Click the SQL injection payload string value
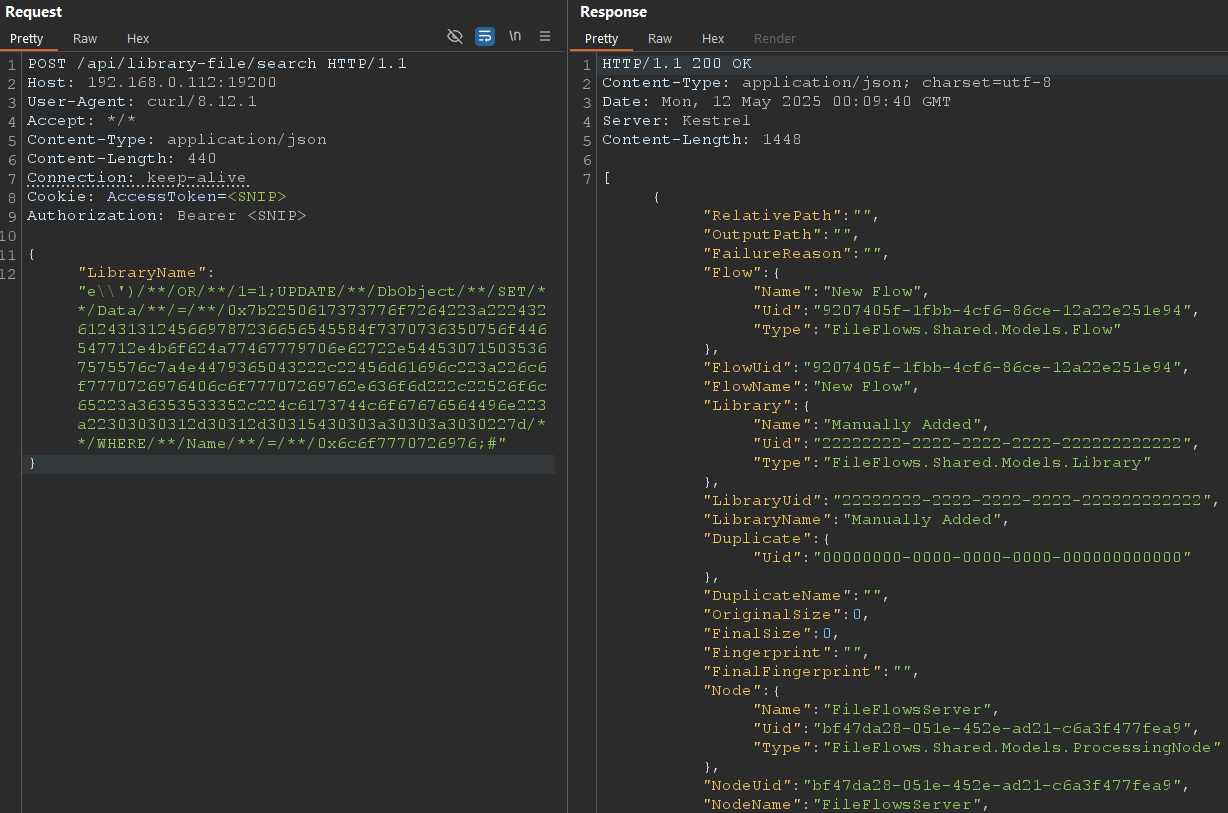Screen dimensions: 1228x813 point(312,367)
